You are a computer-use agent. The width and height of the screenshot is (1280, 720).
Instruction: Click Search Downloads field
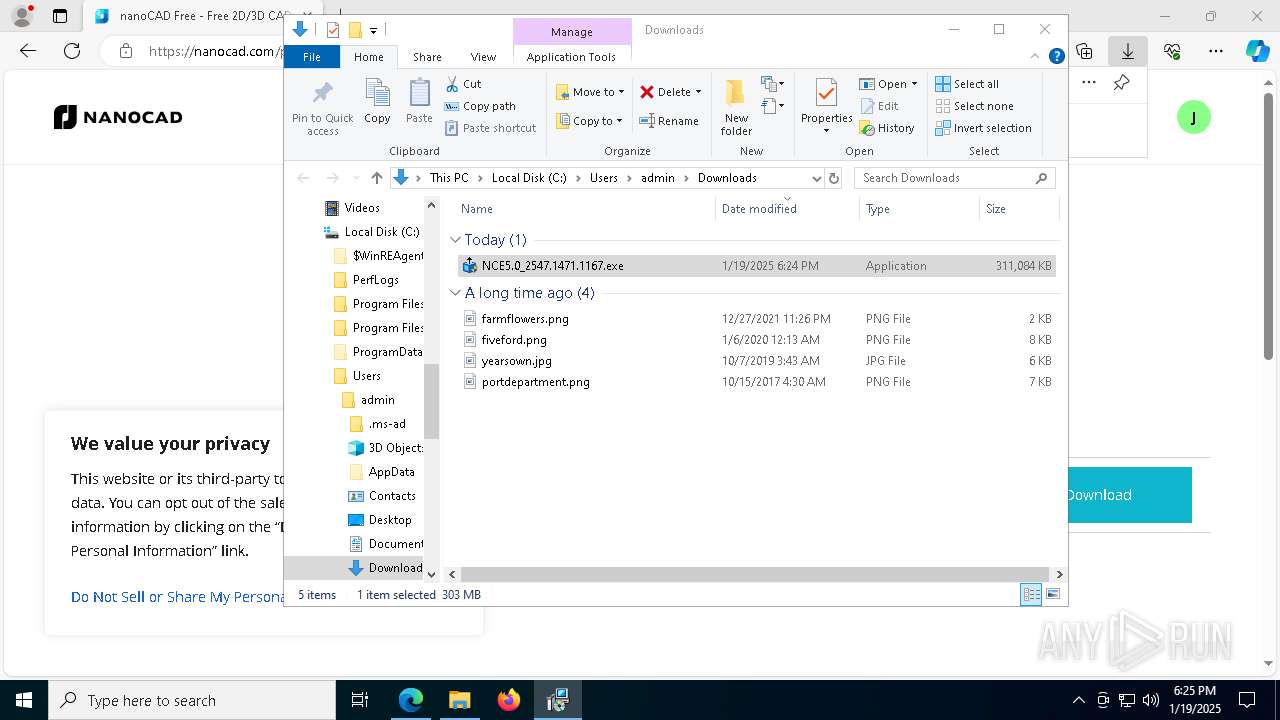(945, 178)
